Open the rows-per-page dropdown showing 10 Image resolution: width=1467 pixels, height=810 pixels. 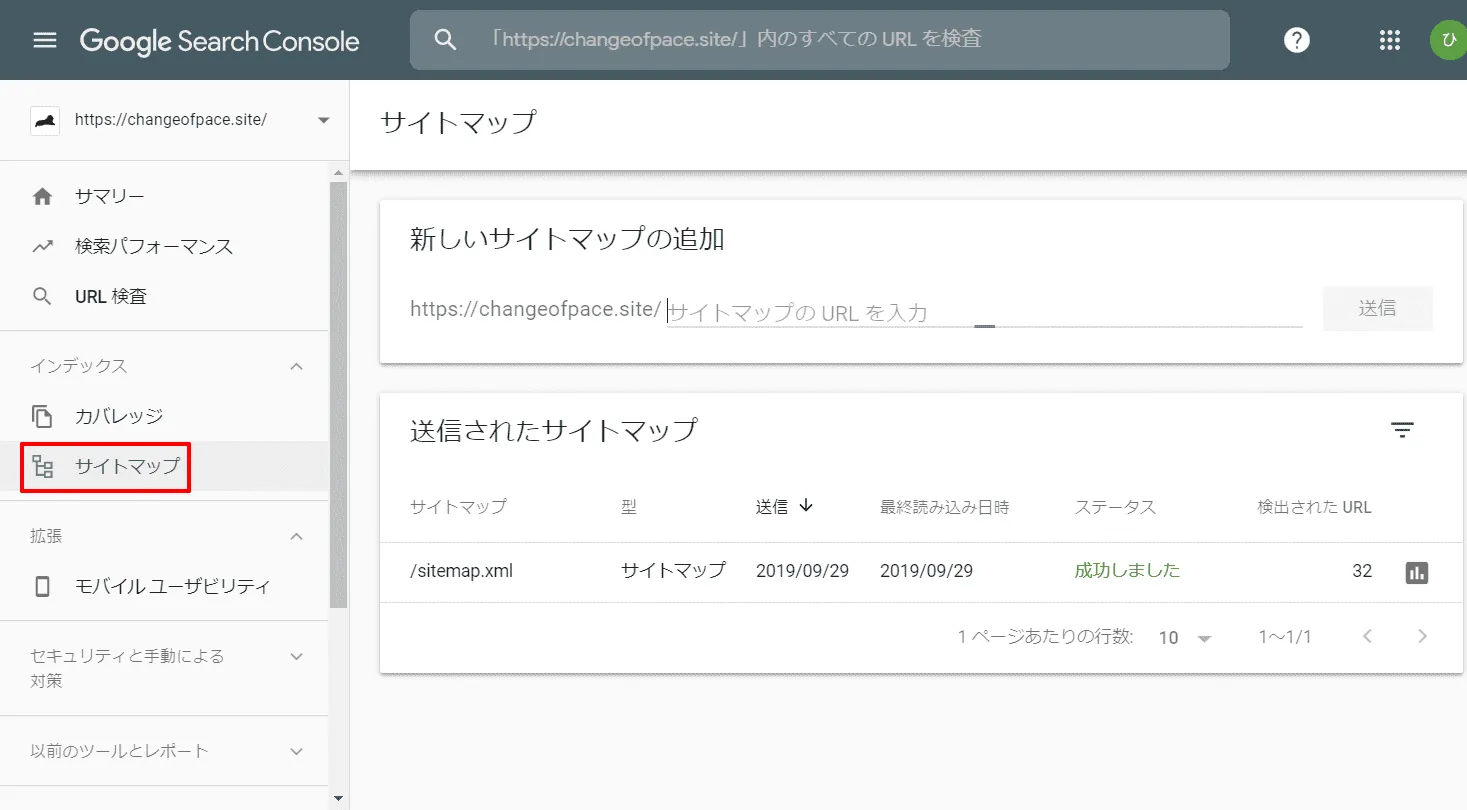coord(1185,637)
